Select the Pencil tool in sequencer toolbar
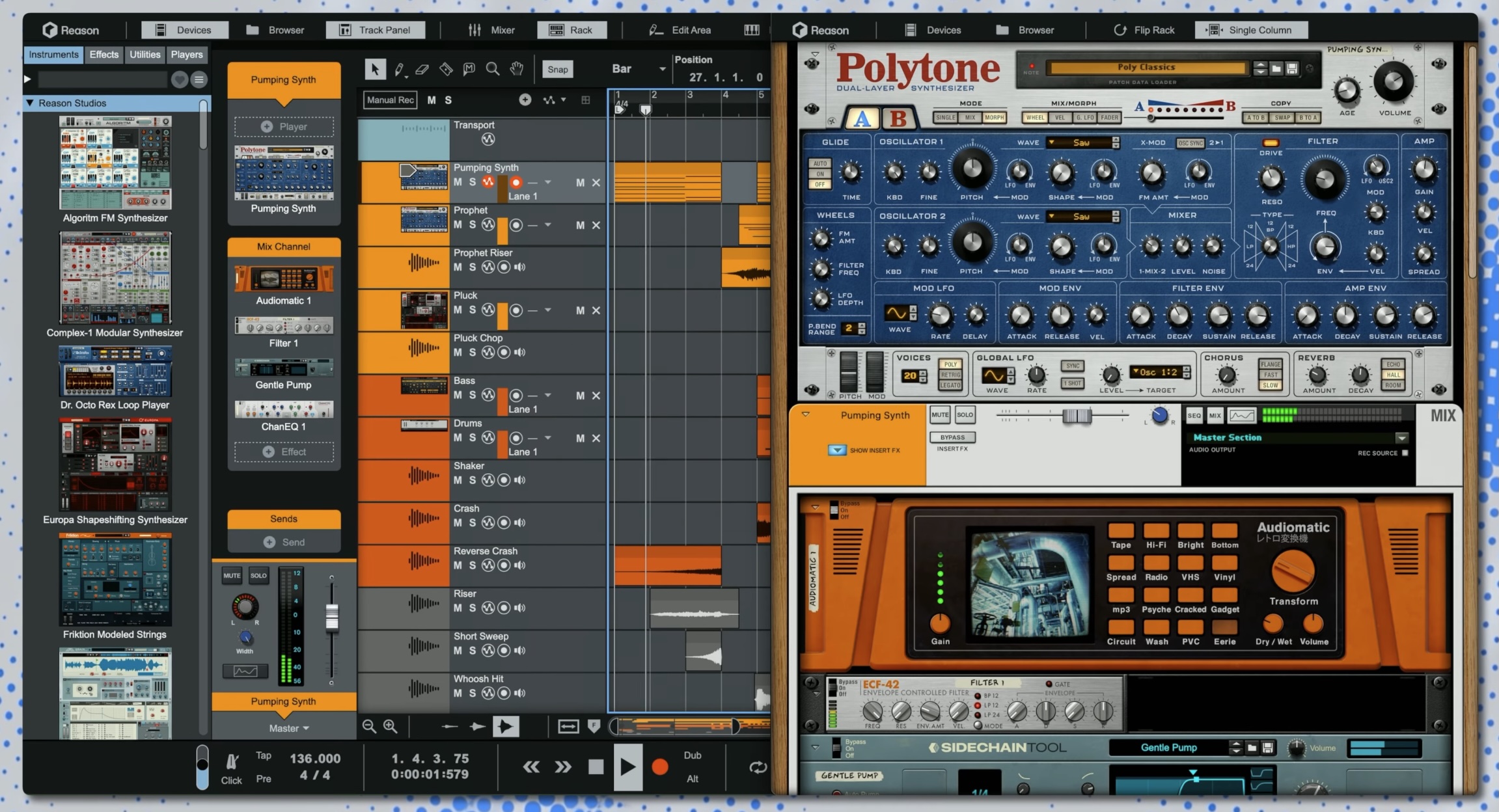 point(399,69)
